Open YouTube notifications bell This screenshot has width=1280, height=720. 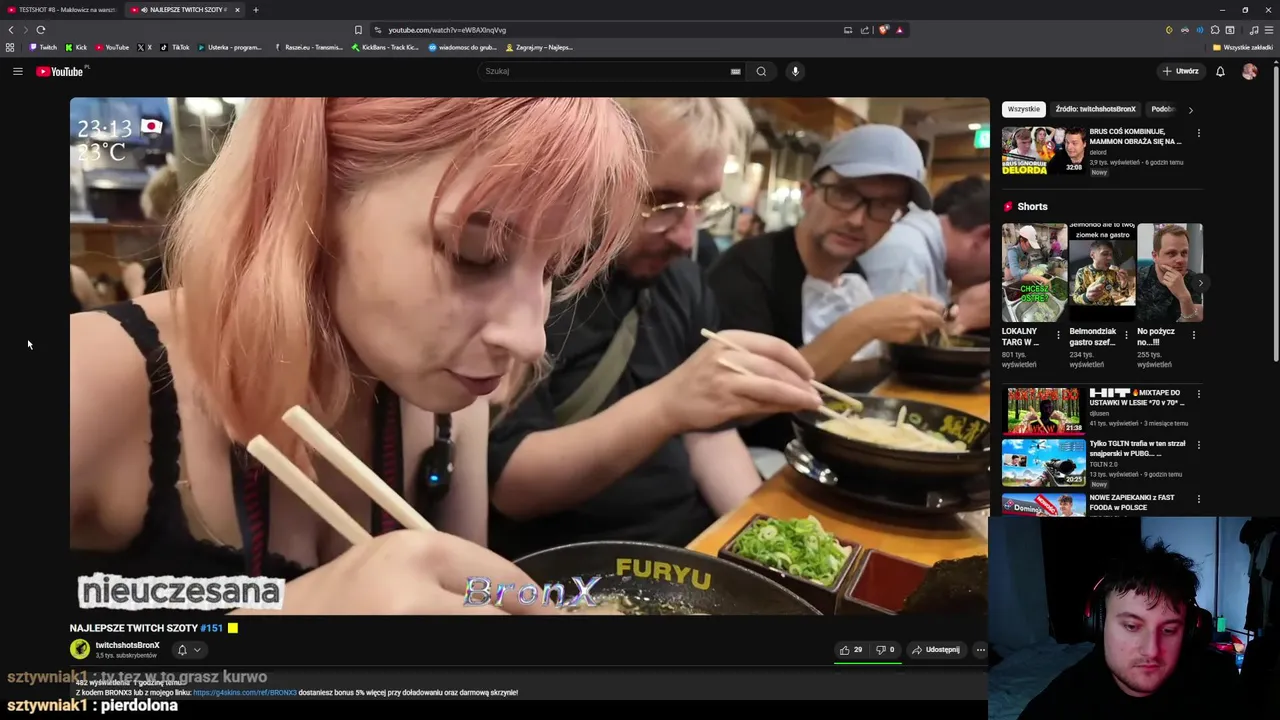1220,71
